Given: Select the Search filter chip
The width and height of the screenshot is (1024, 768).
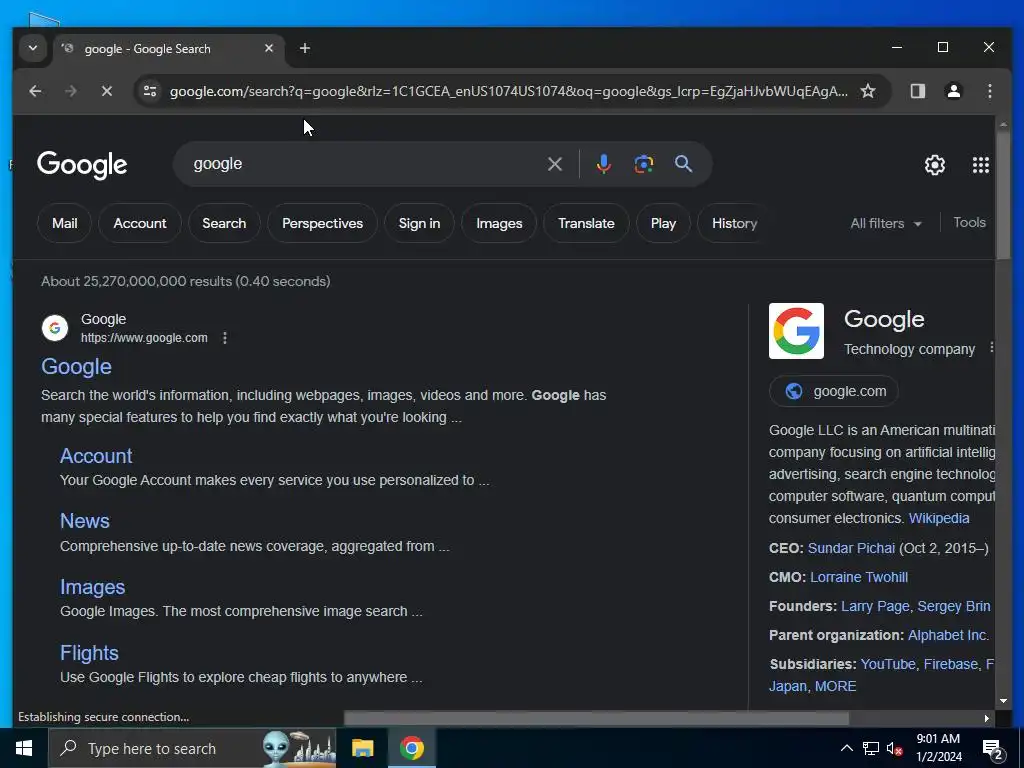Looking at the screenshot, I should (x=224, y=223).
